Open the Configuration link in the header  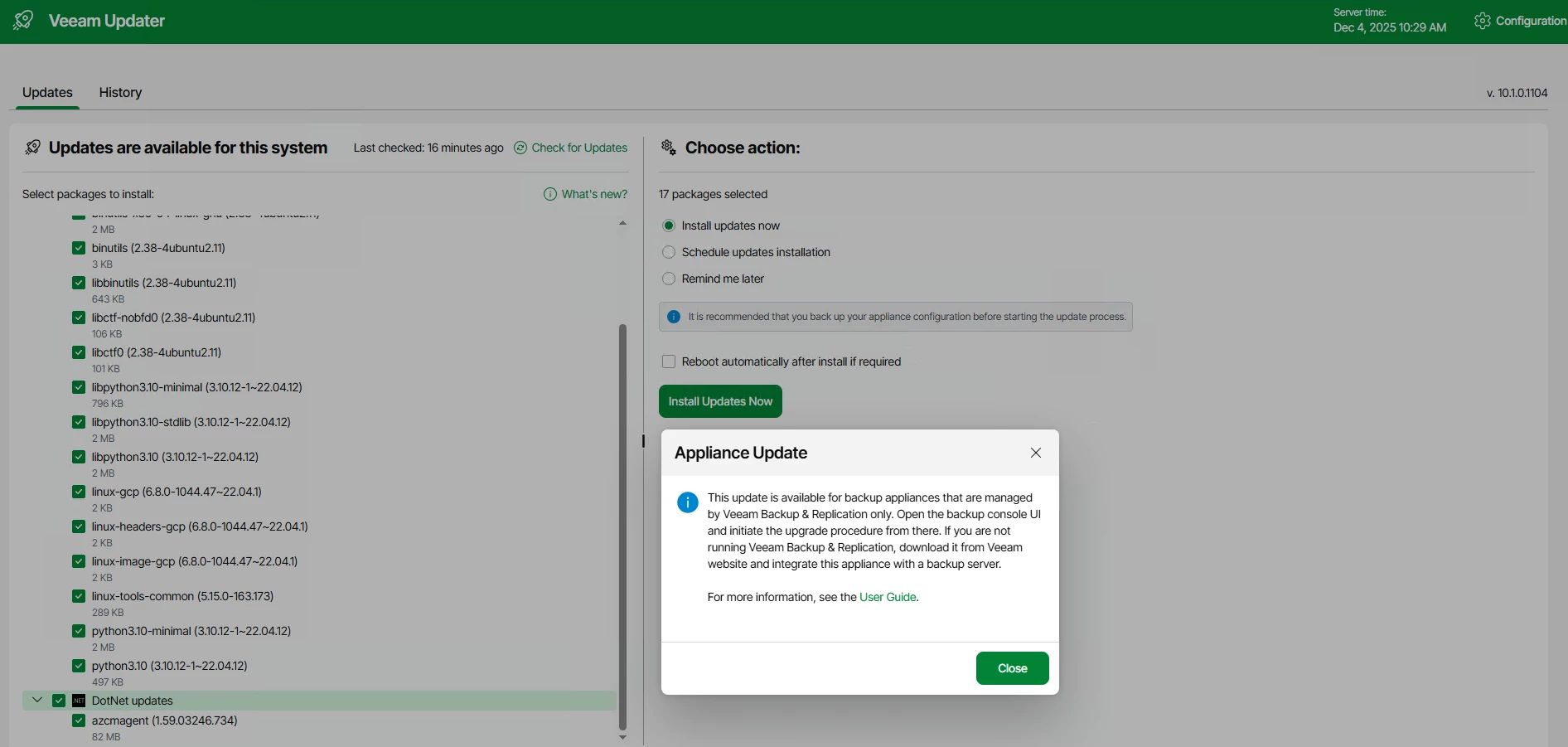pyautogui.click(x=1531, y=21)
